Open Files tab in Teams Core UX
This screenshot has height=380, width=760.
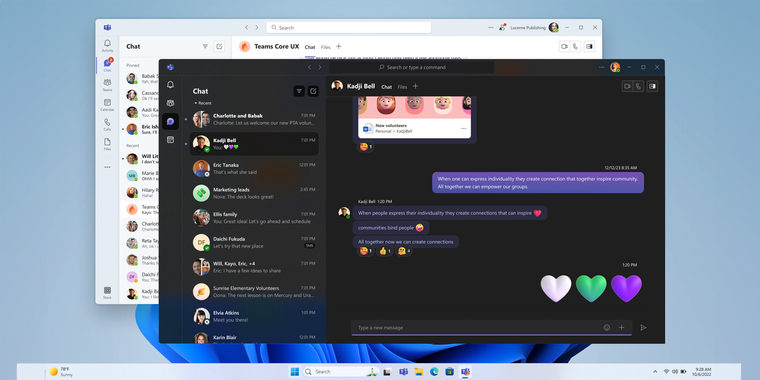click(325, 48)
